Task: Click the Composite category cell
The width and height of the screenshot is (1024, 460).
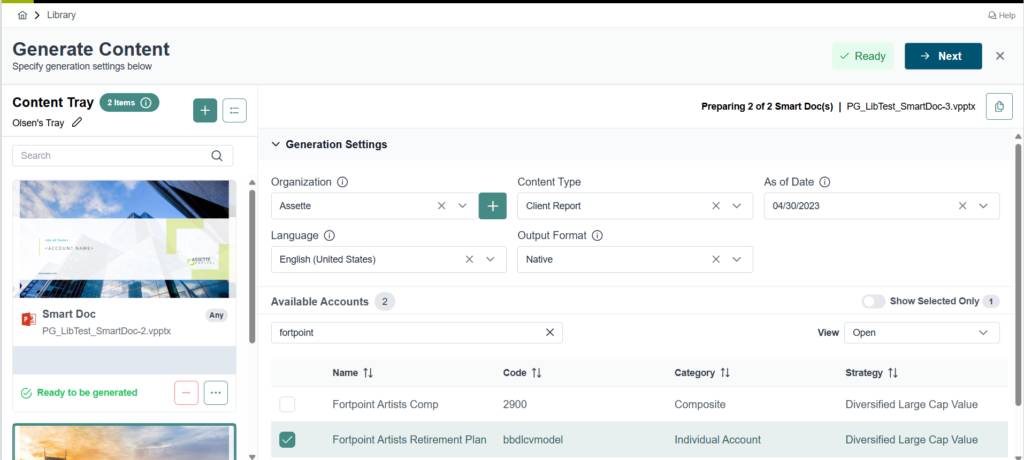Action: [x=700, y=404]
